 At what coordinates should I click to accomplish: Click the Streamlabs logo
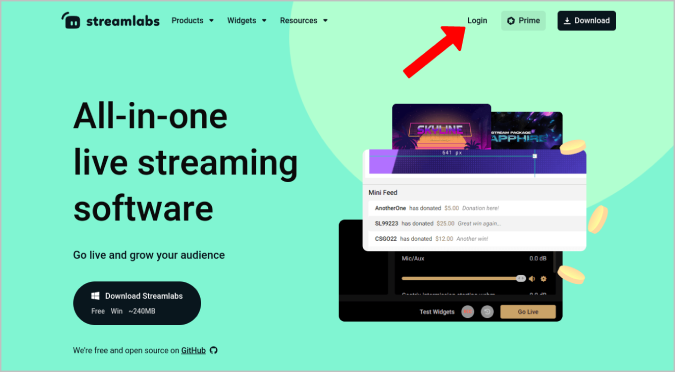110,21
